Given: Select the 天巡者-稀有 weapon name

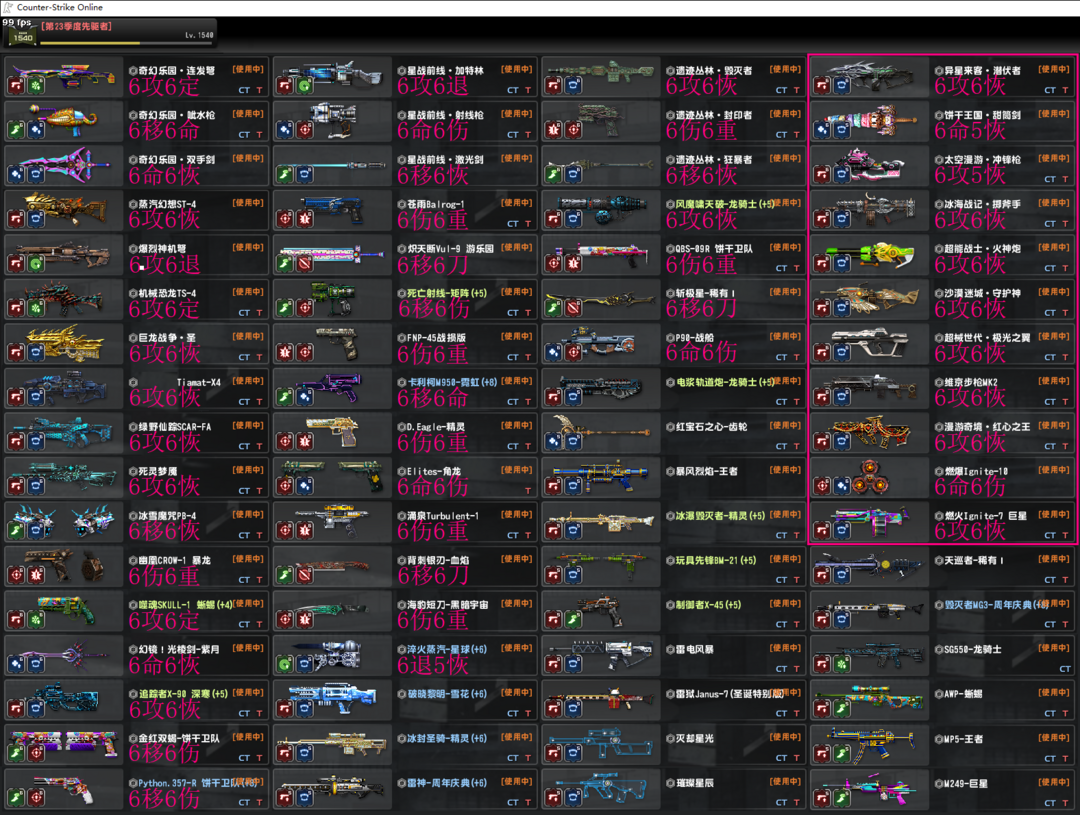Looking at the screenshot, I should click(x=974, y=561).
